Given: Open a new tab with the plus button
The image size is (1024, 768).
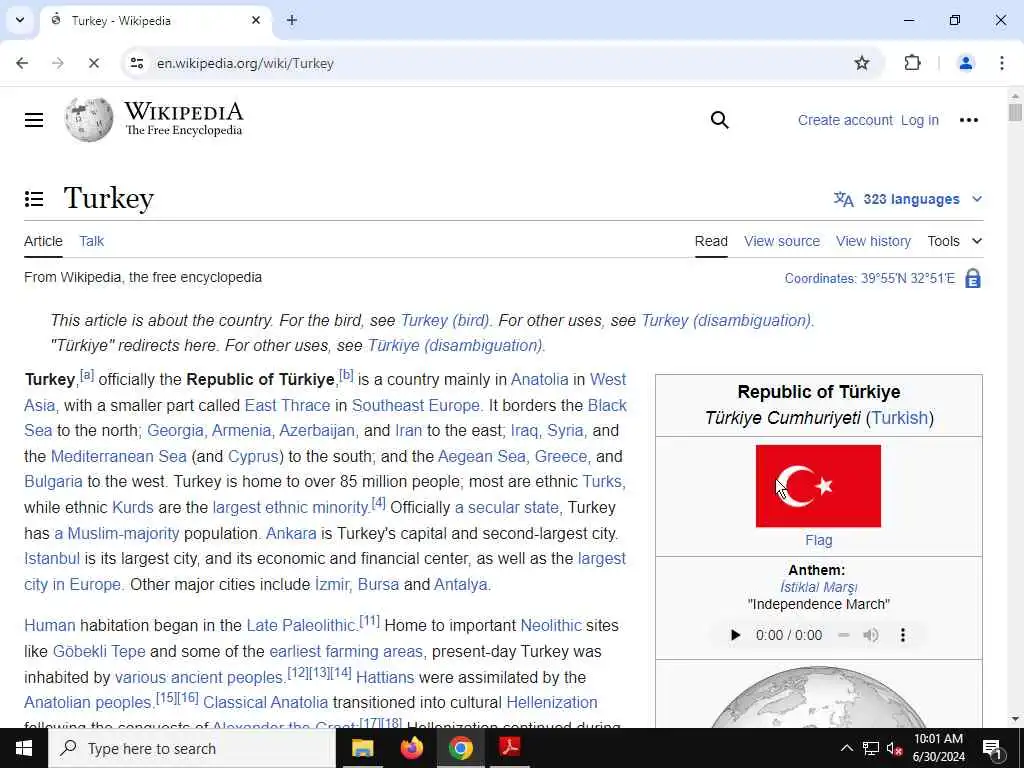Looking at the screenshot, I should 292,20.
